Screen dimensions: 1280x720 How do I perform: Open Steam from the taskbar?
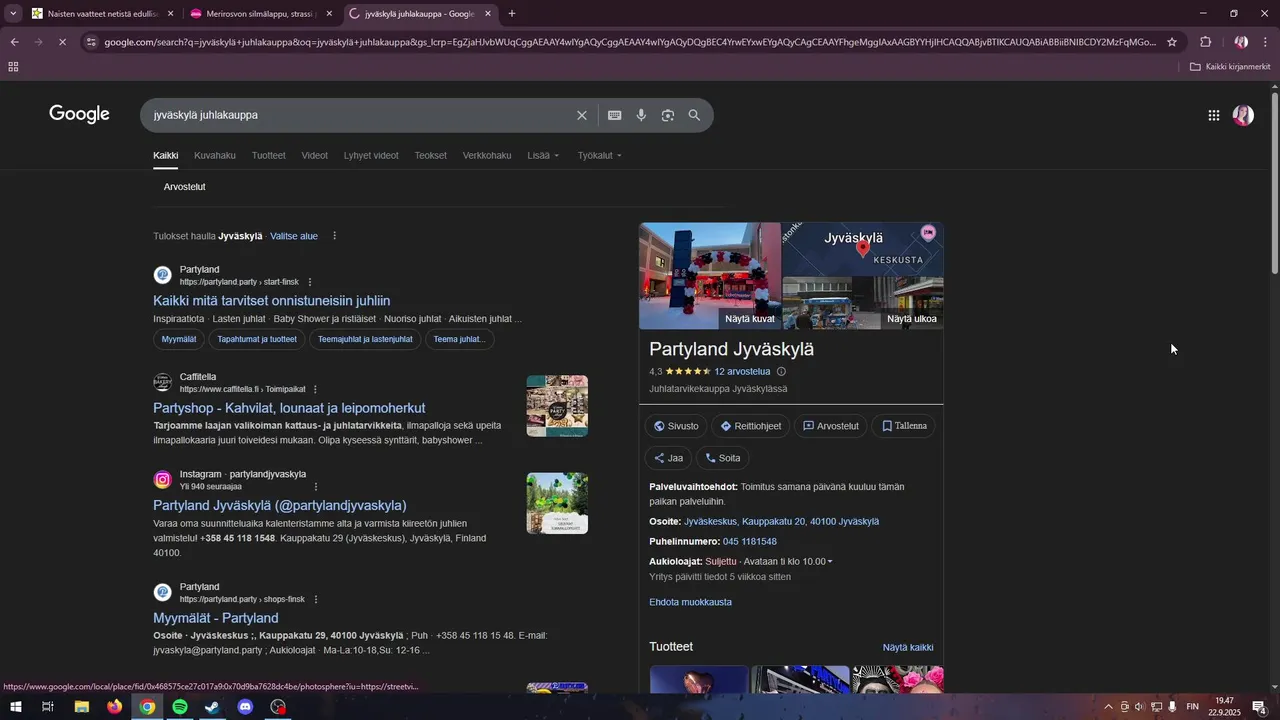coord(213,707)
